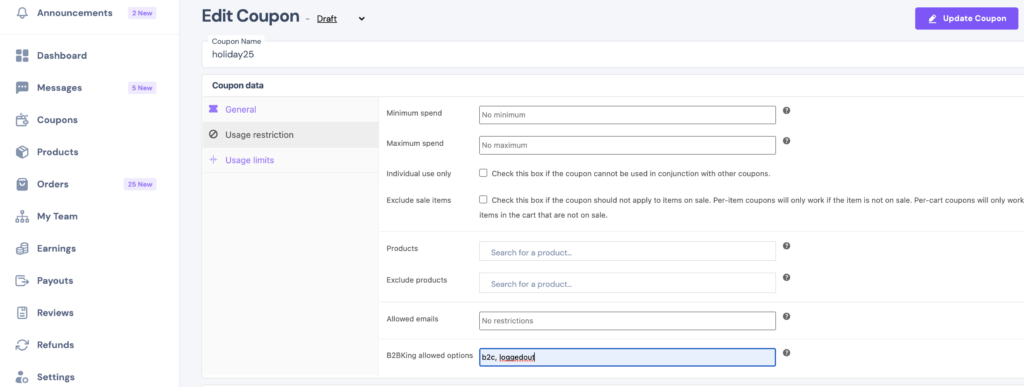Image resolution: width=1024 pixels, height=387 pixels.
Task: Select the Usage restriction tab
Action: [290, 134]
